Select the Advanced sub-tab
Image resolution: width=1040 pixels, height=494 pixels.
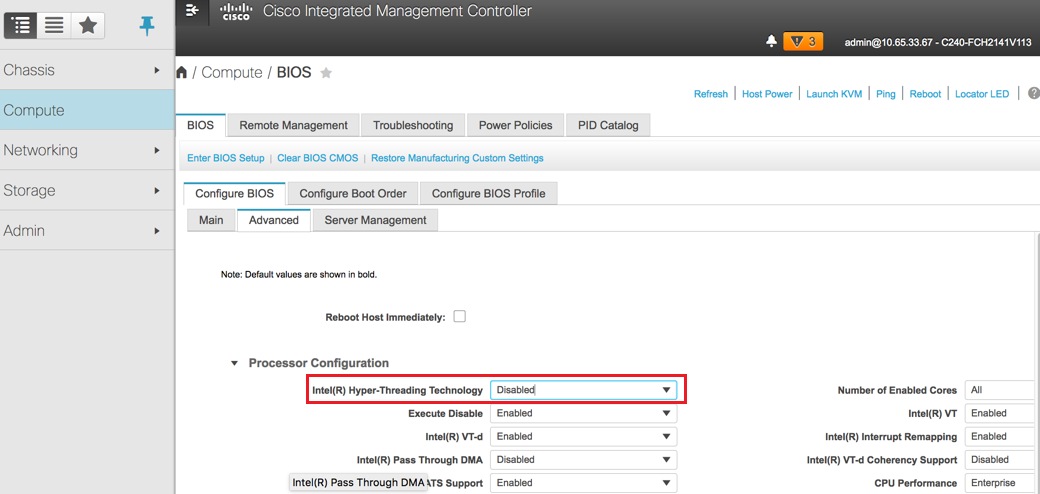click(x=274, y=220)
